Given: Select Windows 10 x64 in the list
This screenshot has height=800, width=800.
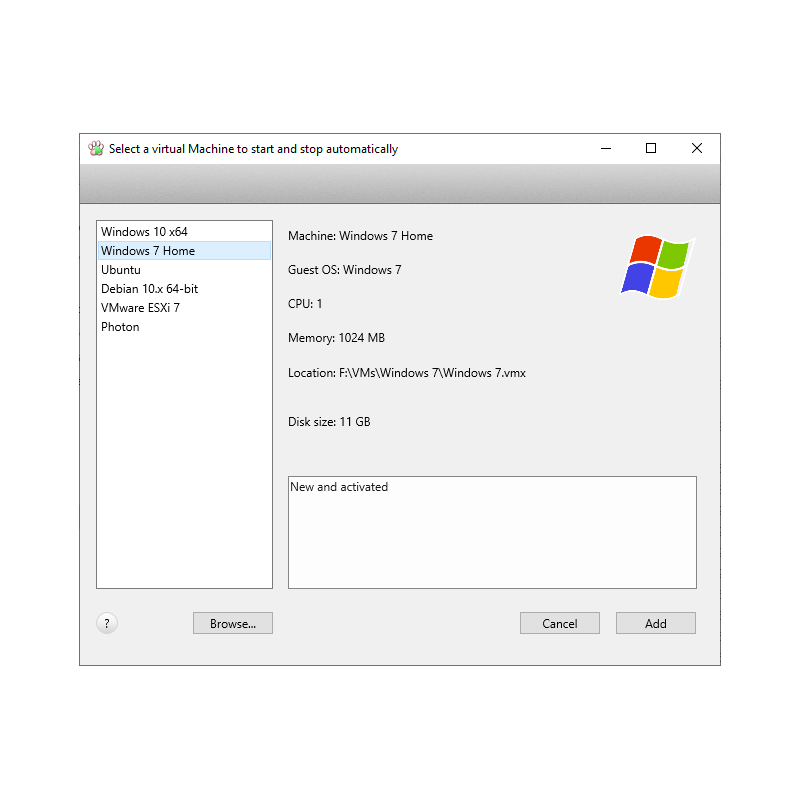Looking at the screenshot, I should 144,232.
